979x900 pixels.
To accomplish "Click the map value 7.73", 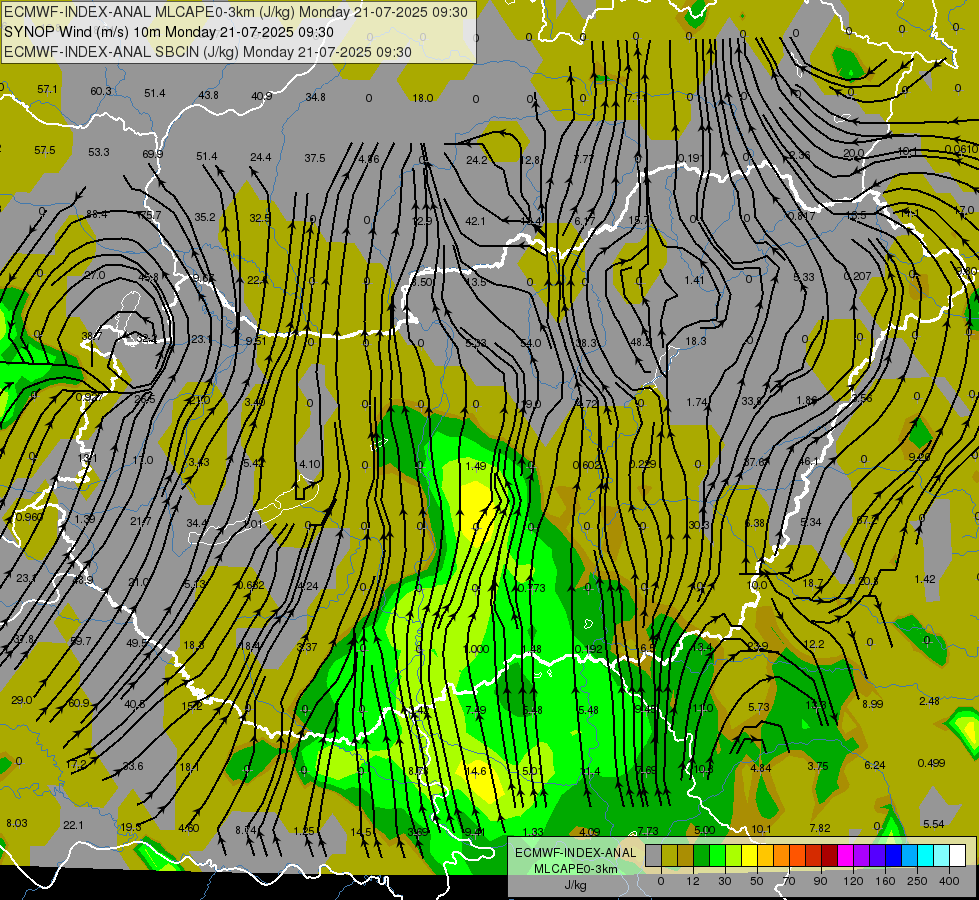I will [x=648, y=831].
